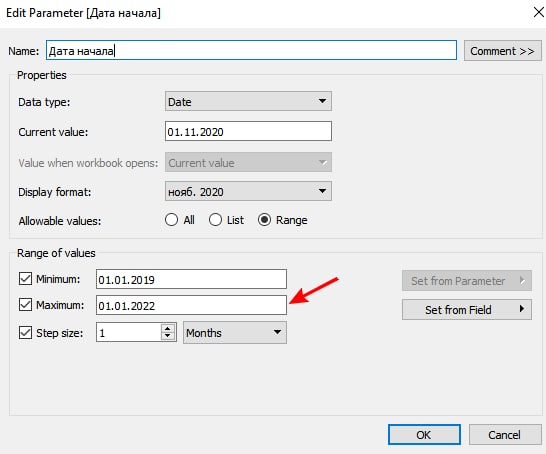The height and width of the screenshot is (454, 546).
Task: Click the Cancel button
Action: coord(505,434)
